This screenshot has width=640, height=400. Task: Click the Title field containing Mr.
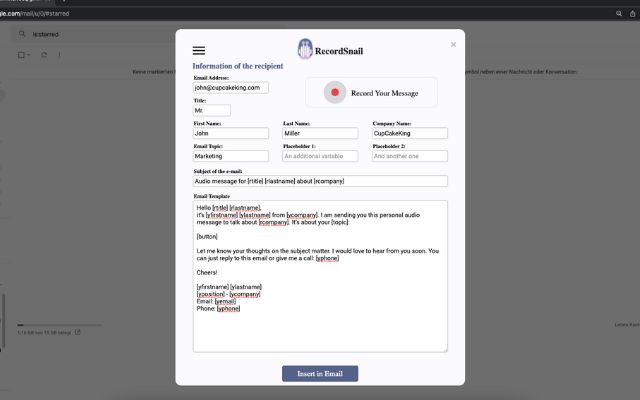pos(211,111)
